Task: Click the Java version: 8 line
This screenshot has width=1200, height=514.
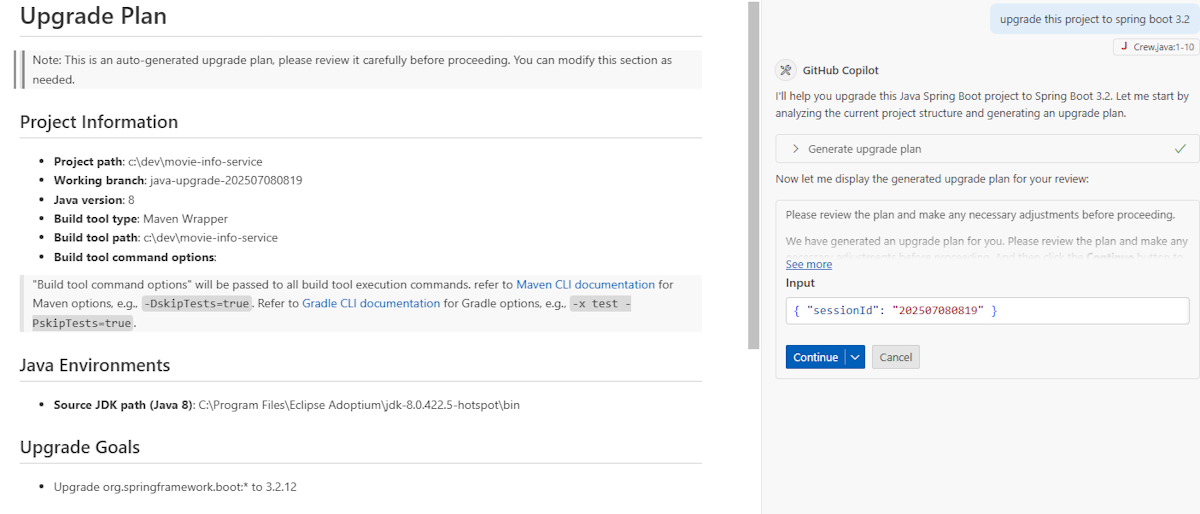Action: point(94,200)
